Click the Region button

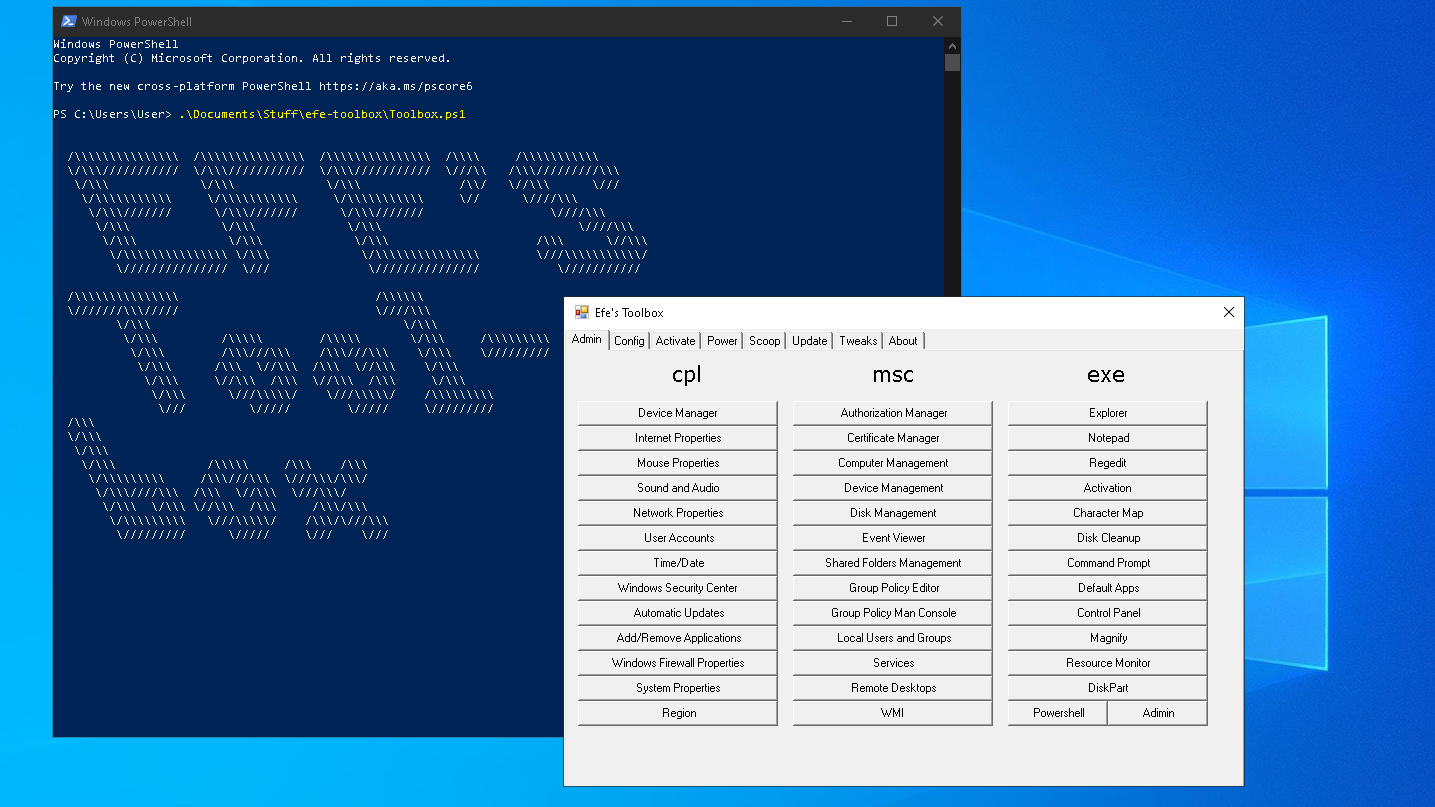[678, 713]
